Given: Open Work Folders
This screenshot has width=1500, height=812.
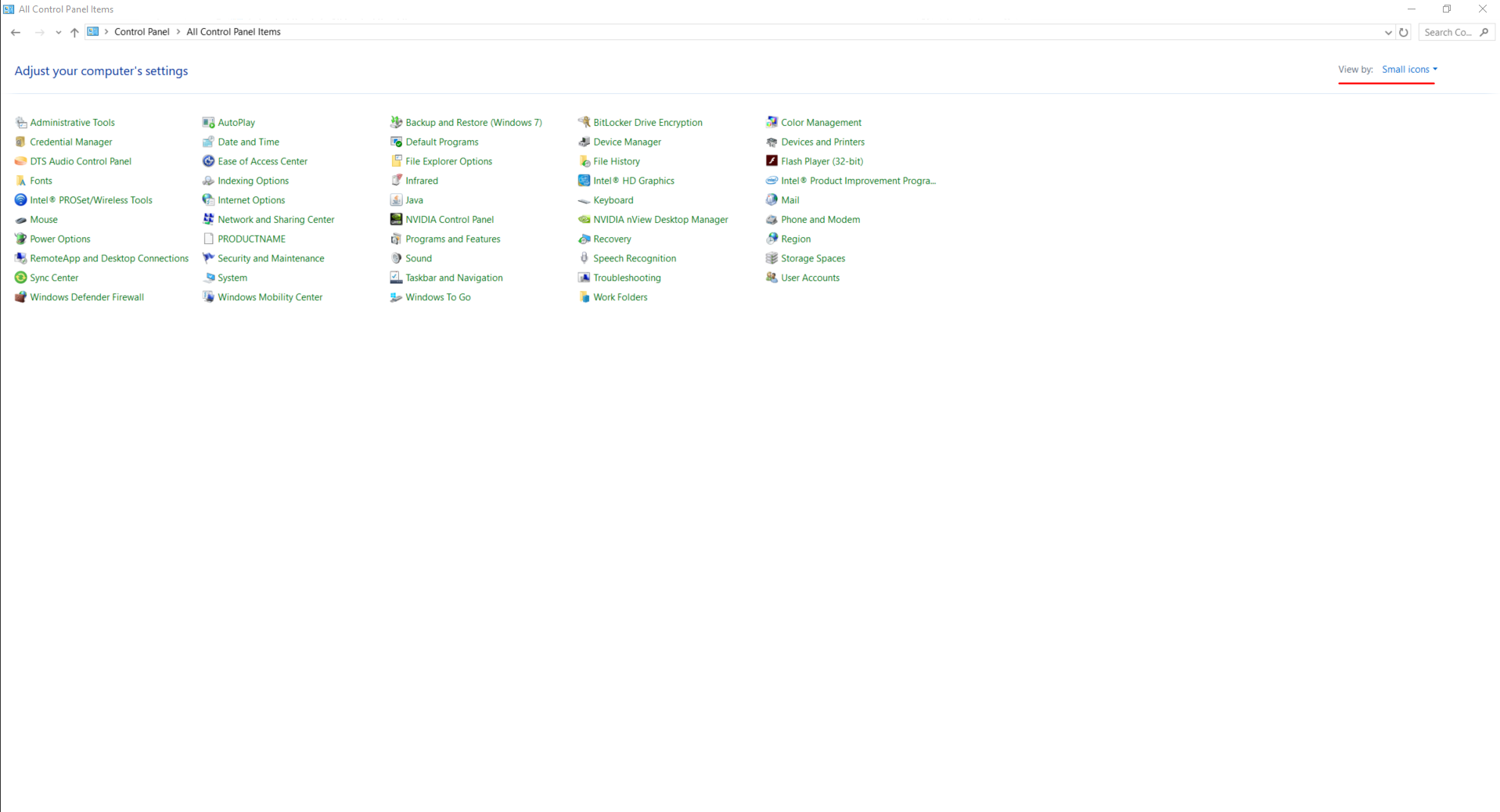Looking at the screenshot, I should [620, 297].
